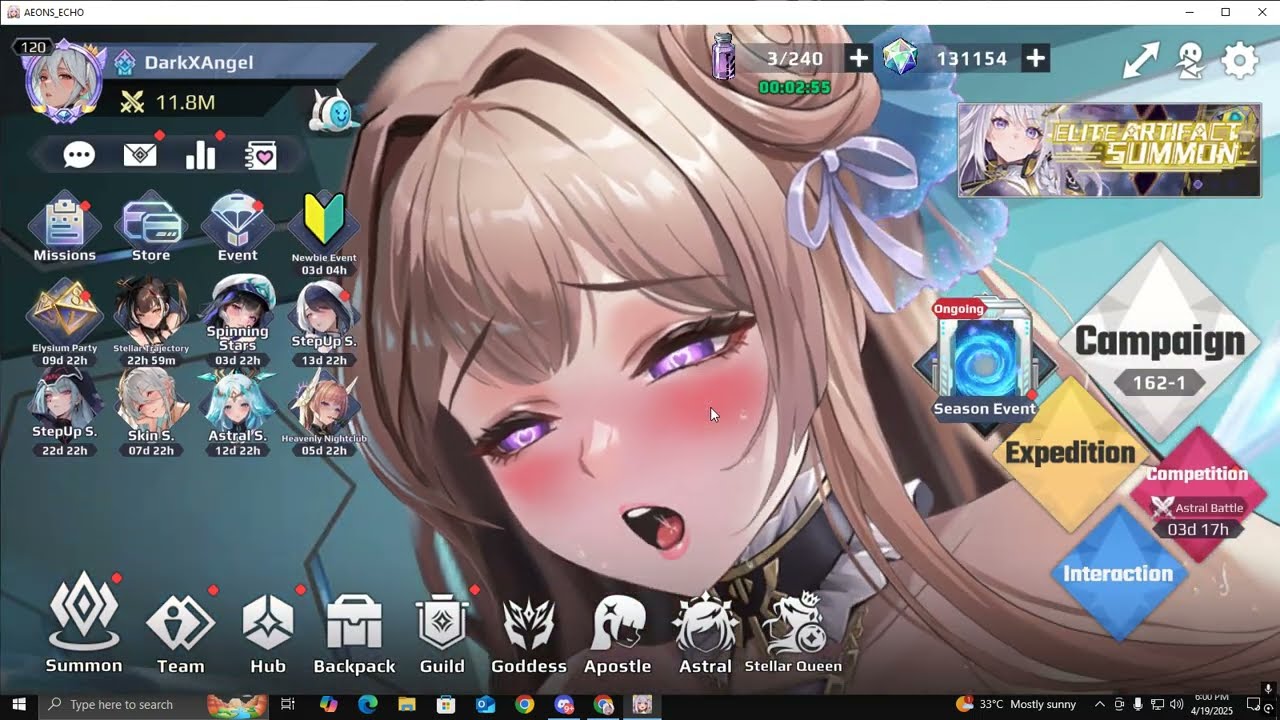Screen dimensions: 1280x720
Task: Open Competition Astral Battle
Action: pyautogui.click(x=1198, y=496)
